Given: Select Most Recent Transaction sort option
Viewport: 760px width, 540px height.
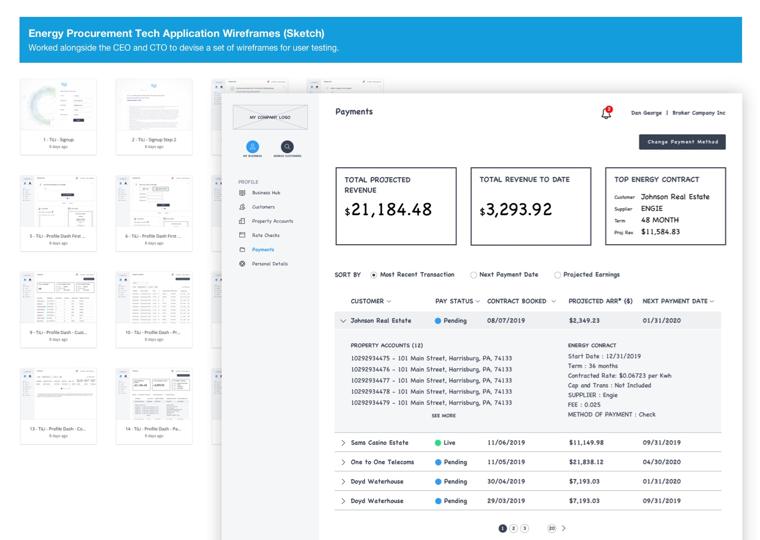Looking at the screenshot, I should pyautogui.click(x=374, y=275).
